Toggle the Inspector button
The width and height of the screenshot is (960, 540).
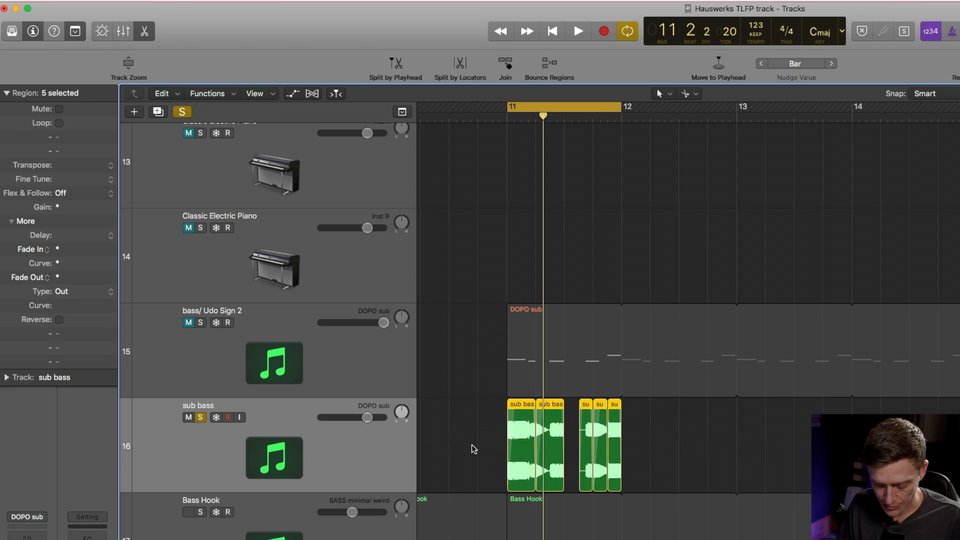[x=33, y=31]
